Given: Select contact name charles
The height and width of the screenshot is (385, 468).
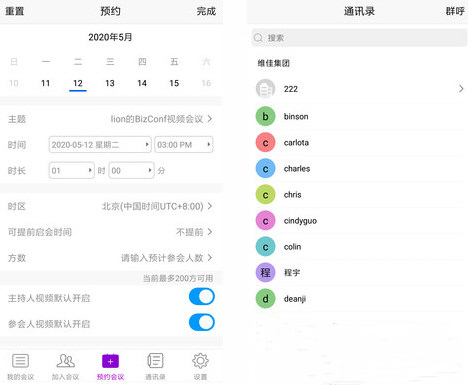Looking at the screenshot, I should 297,168.
